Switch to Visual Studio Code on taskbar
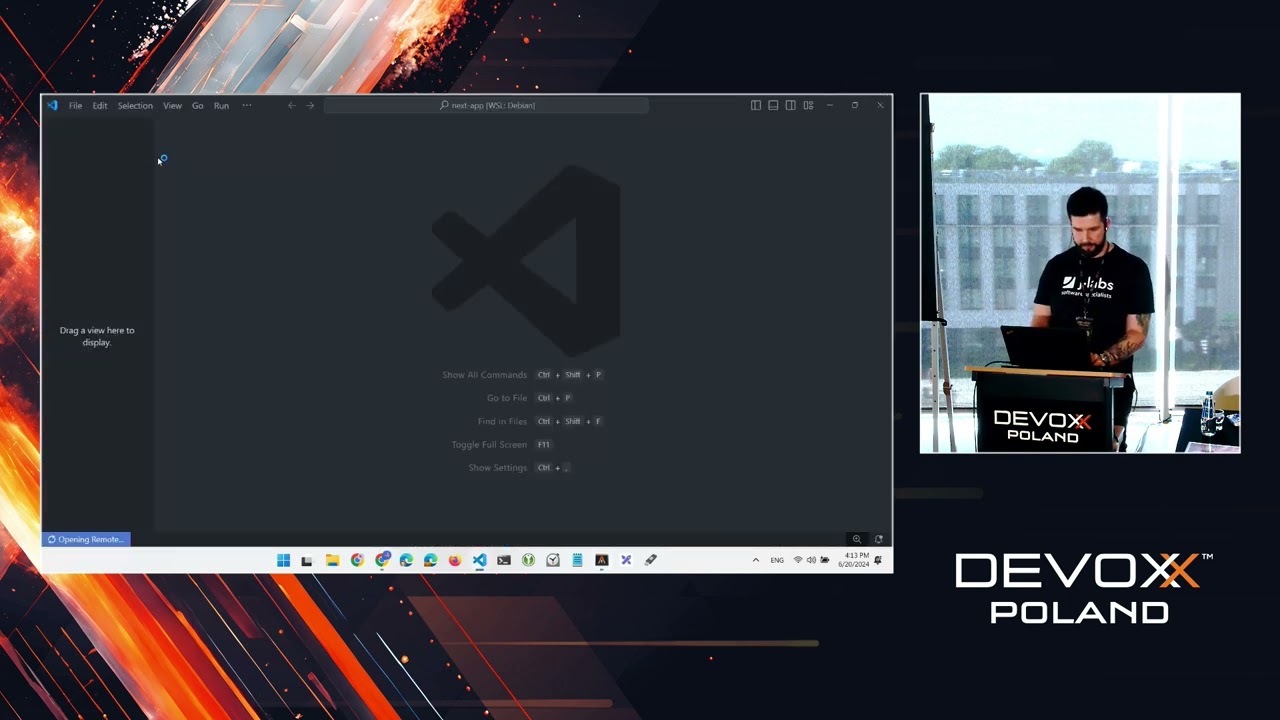Screen dimensions: 1280x720 pos(479,560)
